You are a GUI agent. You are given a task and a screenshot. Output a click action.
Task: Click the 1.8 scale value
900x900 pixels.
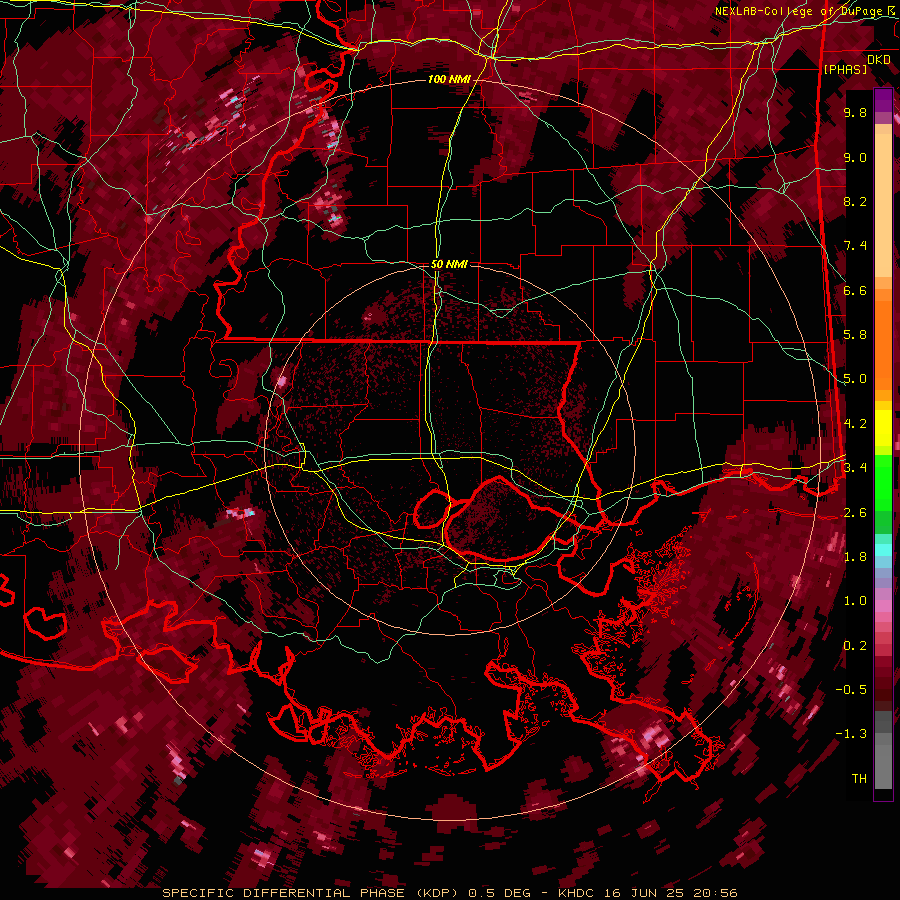pyautogui.click(x=855, y=557)
